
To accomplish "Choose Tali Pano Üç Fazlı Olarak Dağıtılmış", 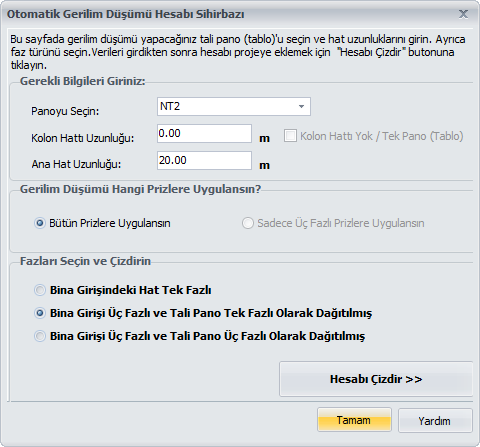I will 40,336.
